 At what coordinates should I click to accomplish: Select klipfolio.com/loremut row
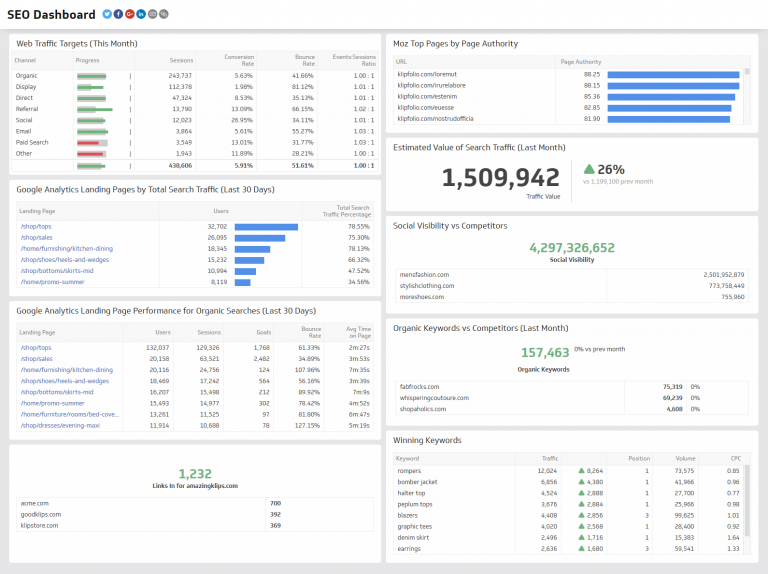[x=427, y=74]
